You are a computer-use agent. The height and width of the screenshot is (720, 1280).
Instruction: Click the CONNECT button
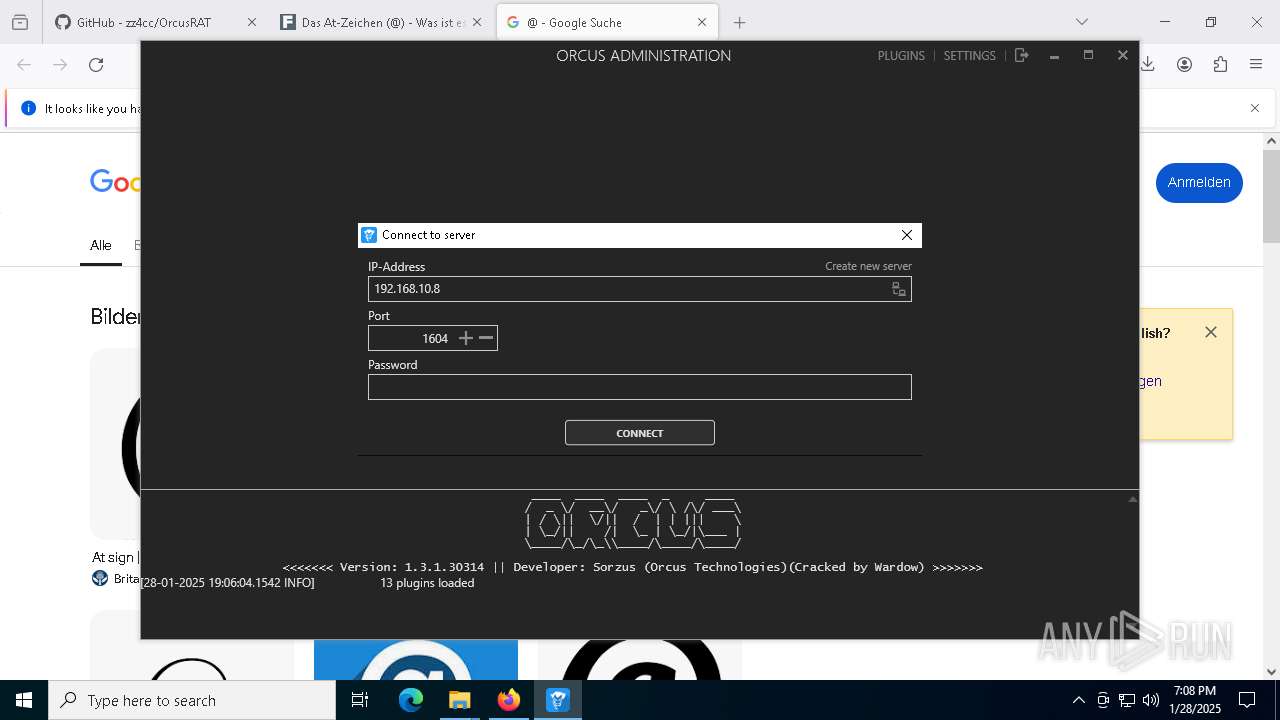point(640,433)
